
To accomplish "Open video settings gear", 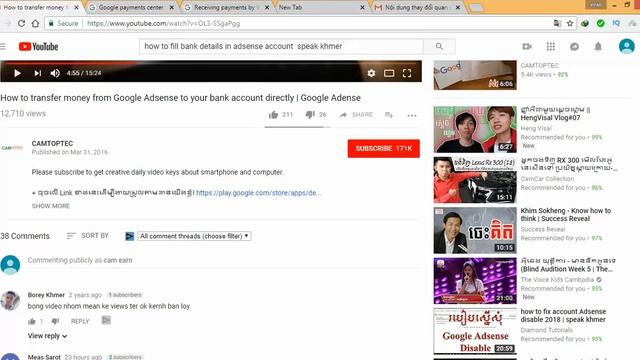I will pos(371,73).
